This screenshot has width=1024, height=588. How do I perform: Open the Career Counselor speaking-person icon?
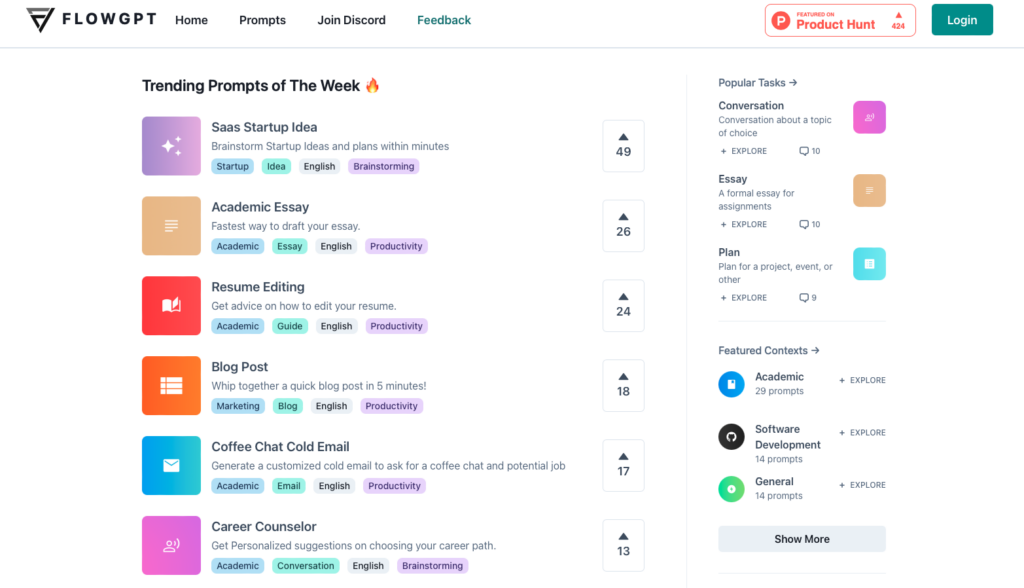tap(171, 545)
